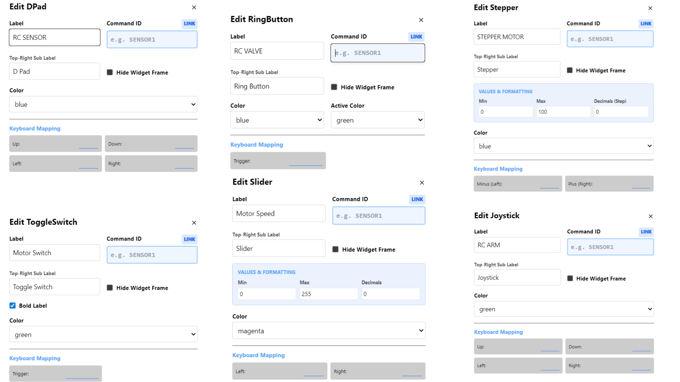The height and width of the screenshot is (382, 680).
Task: Close the Edit Slider panel
Action: [x=422, y=183]
